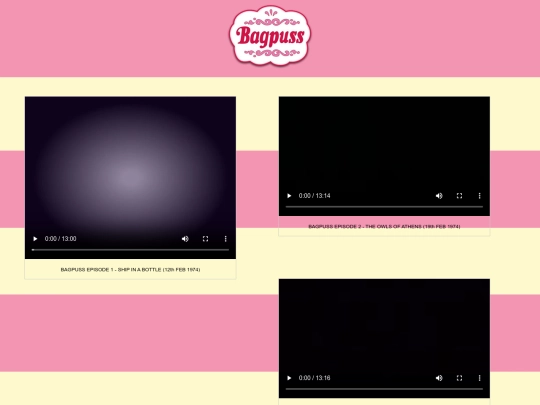540x405 pixels.
Task: Open more options menu on 13:14 video
Action: tap(479, 196)
